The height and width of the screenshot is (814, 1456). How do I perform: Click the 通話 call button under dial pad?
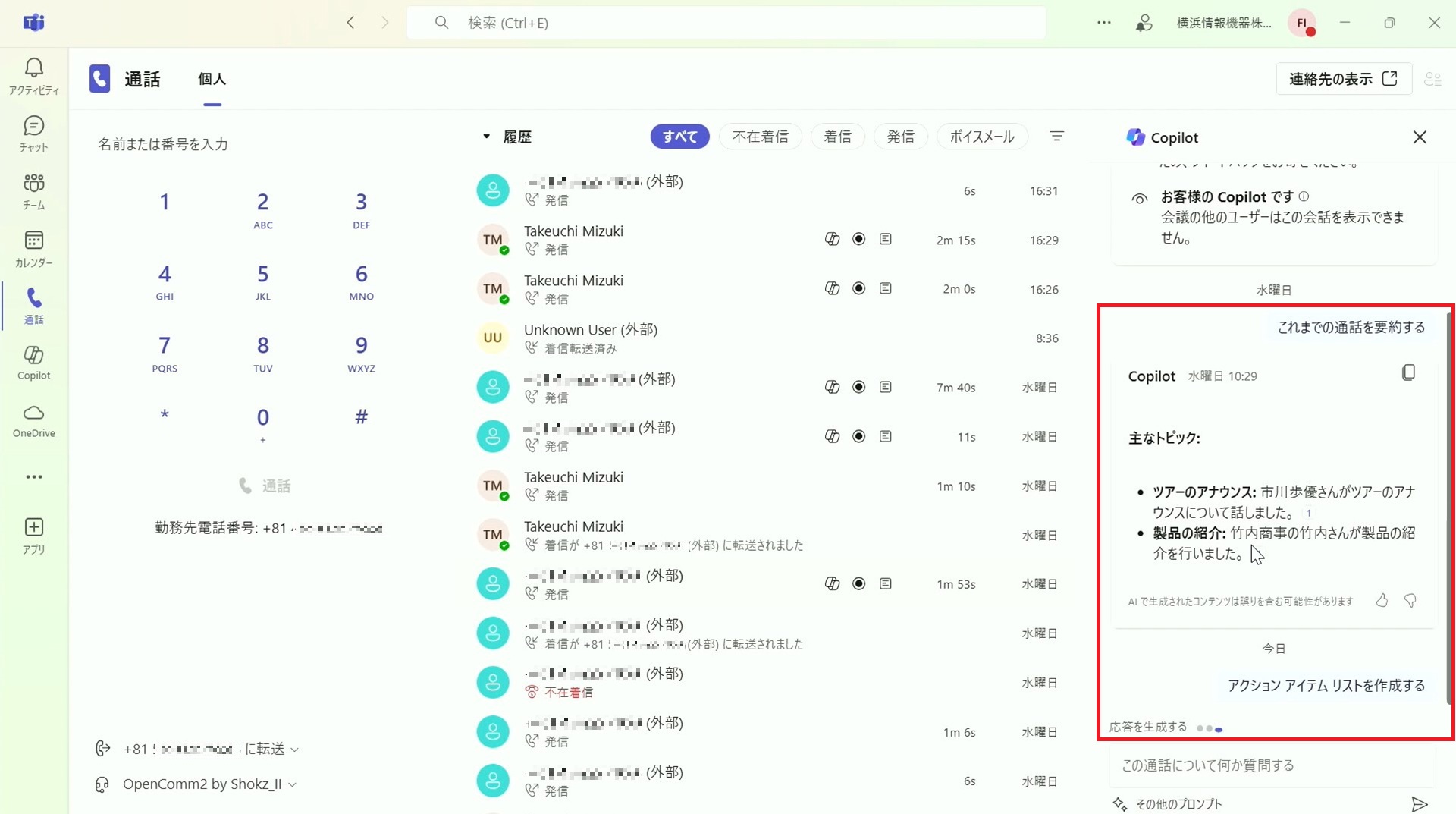pos(264,486)
